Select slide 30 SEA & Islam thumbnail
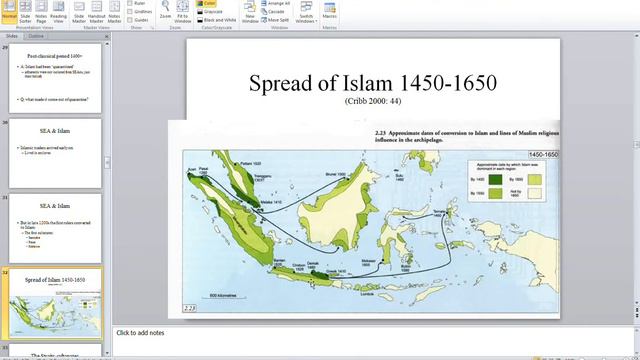640x360 pixels. (x=55, y=153)
